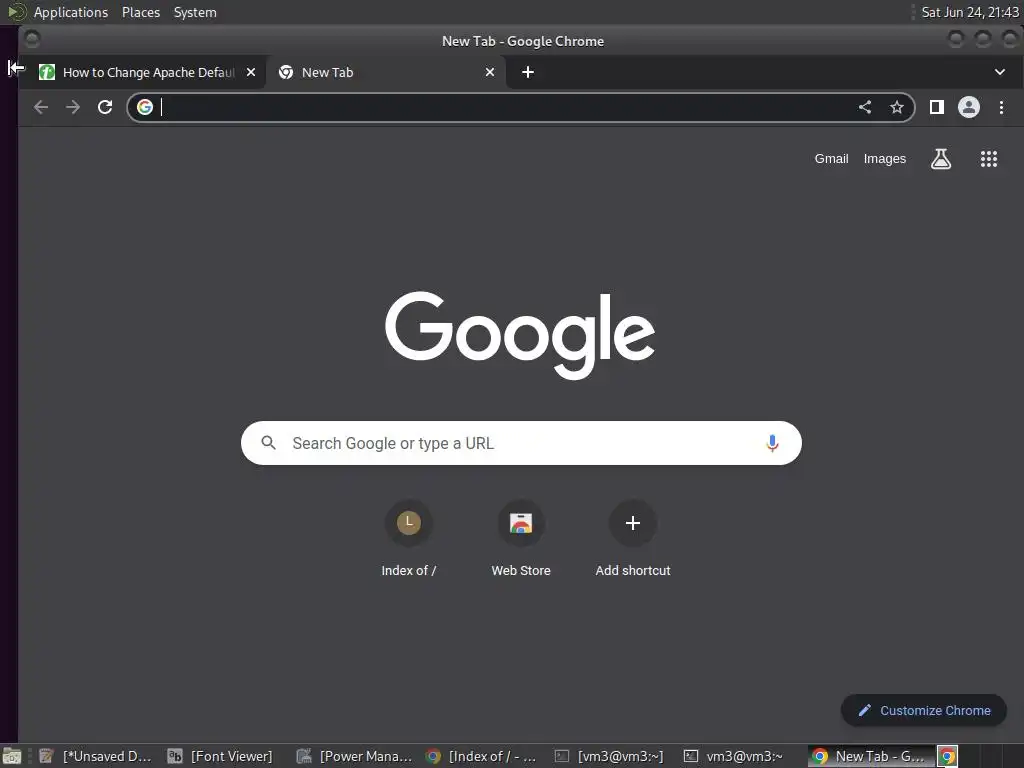Switch to Power Manager taskbar entry

pos(354,756)
